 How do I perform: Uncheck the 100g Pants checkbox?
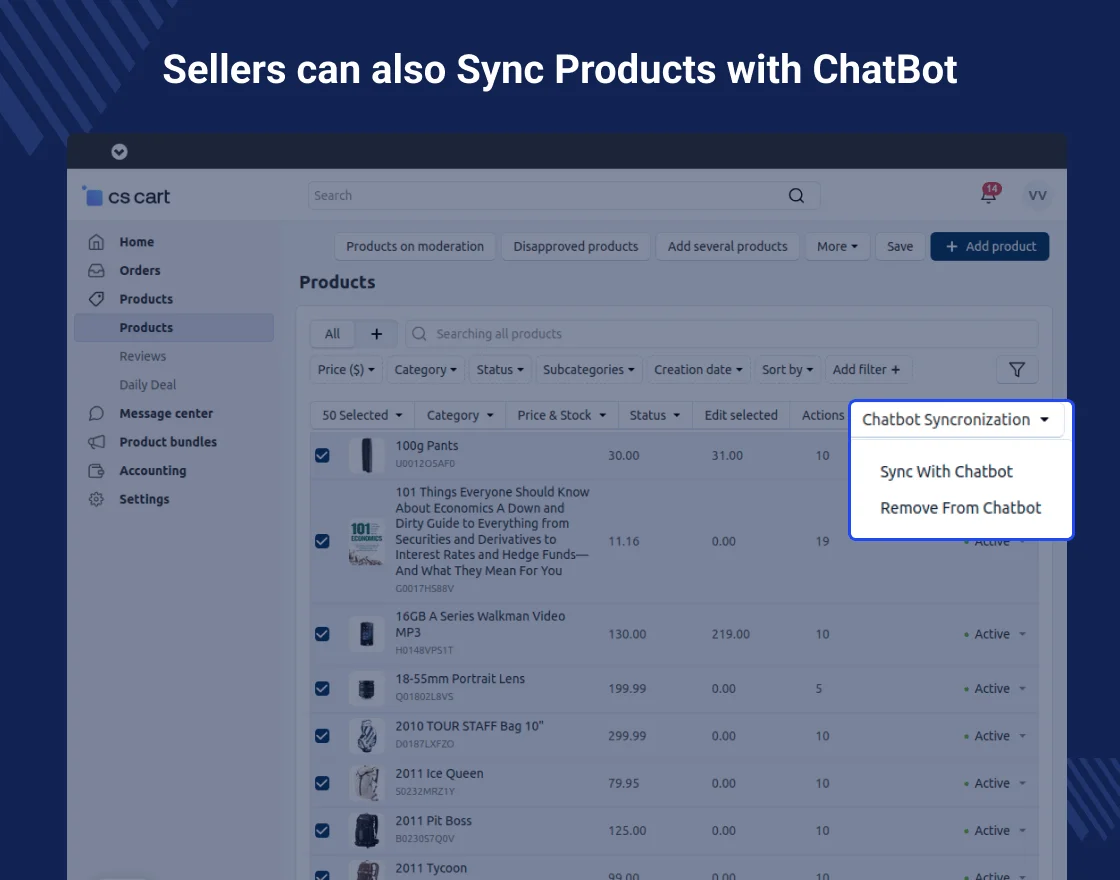pos(322,455)
